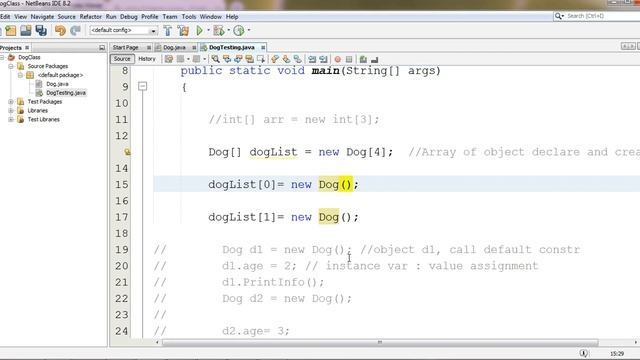Click the Shift Line Left icon
The image size is (640, 360).
(x=312, y=59)
